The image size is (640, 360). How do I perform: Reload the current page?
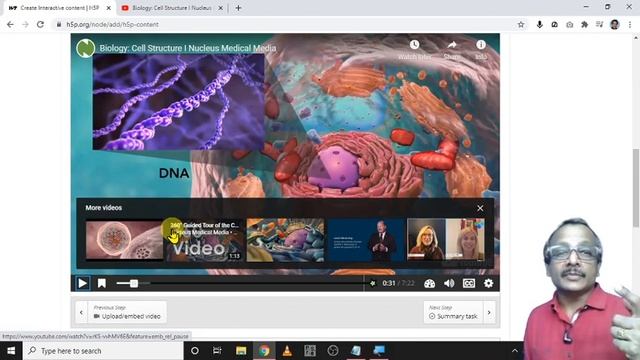pyautogui.click(x=40, y=24)
